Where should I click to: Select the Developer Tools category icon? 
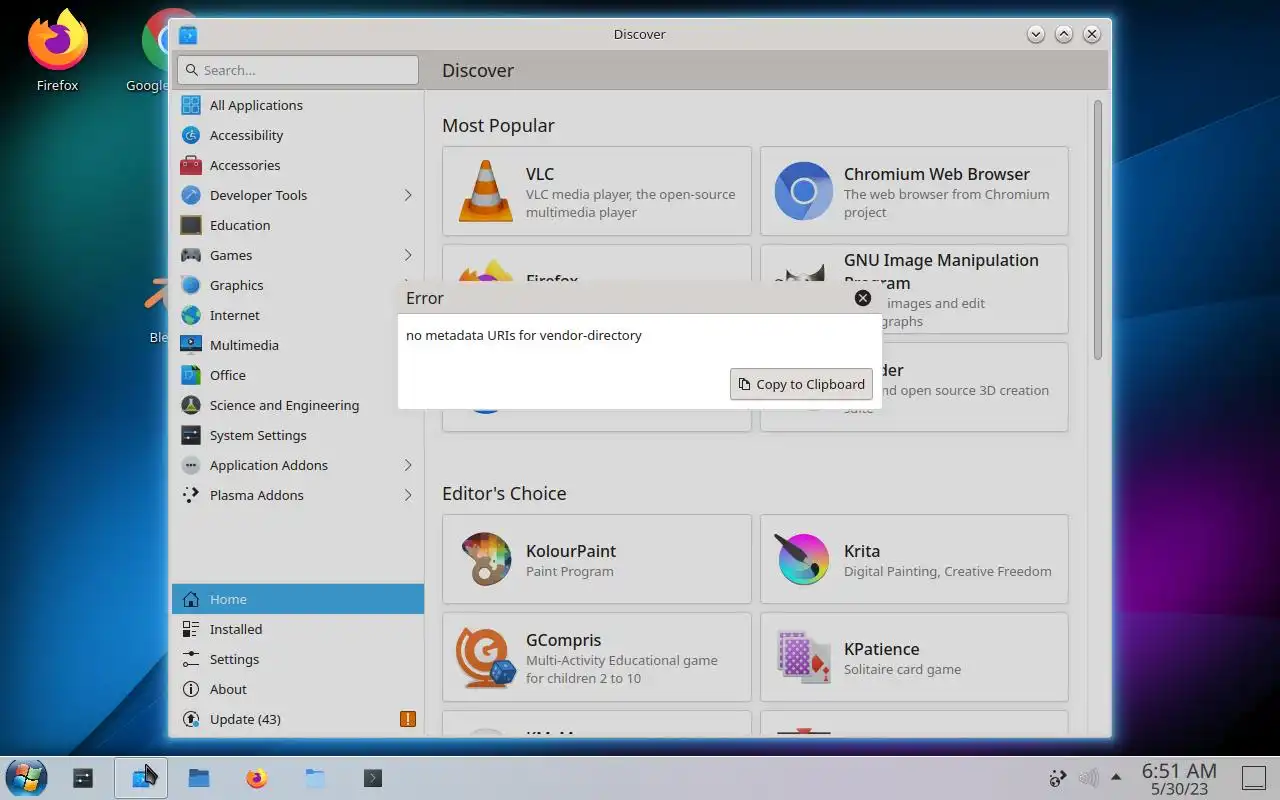tap(191, 195)
